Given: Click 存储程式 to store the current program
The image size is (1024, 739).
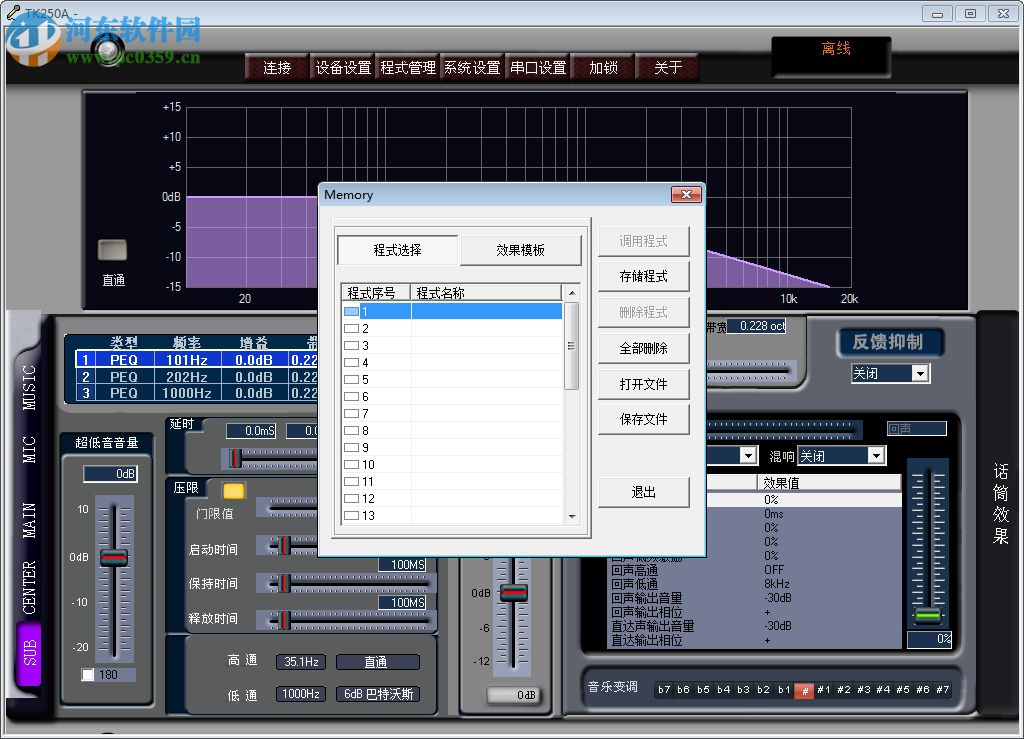Looking at the screenshot, I should pos(643,276).
